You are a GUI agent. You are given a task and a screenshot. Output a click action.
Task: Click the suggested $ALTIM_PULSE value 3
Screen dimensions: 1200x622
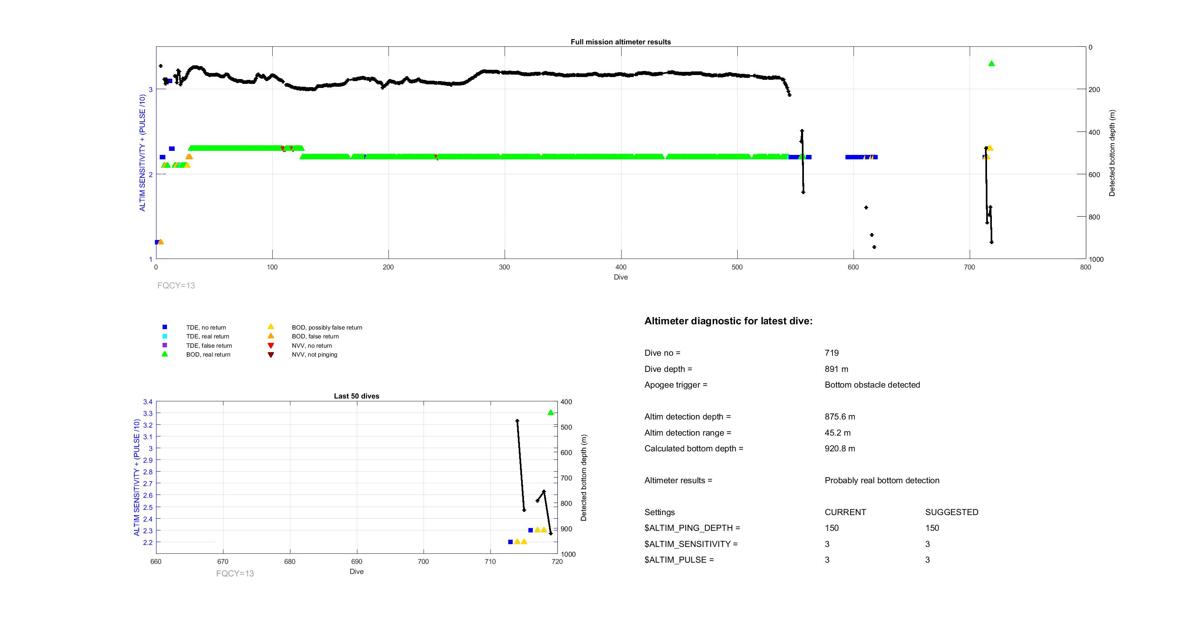click(x=928, y=560)
